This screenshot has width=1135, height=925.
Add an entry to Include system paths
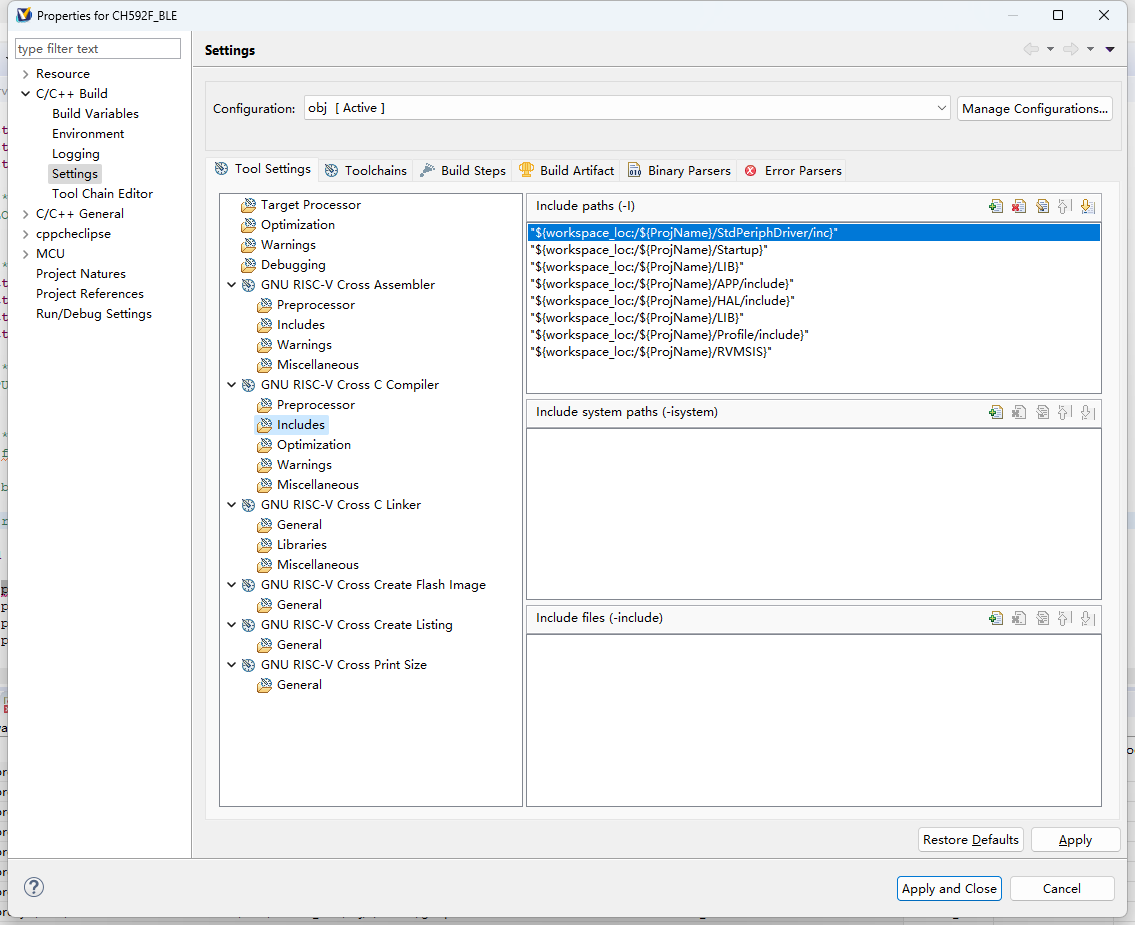[x=995, y=412]
